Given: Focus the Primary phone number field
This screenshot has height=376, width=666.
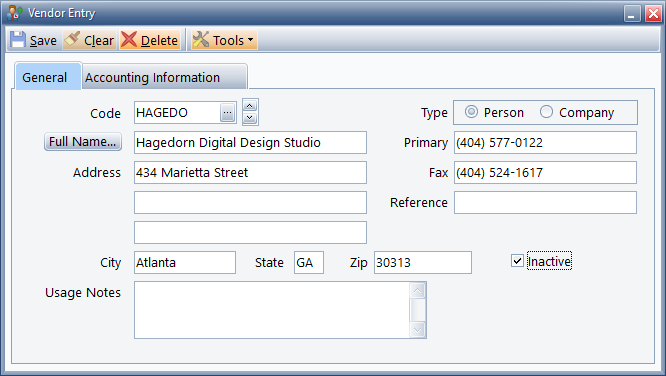Looking at the screenshot, I should pos(545,142).
